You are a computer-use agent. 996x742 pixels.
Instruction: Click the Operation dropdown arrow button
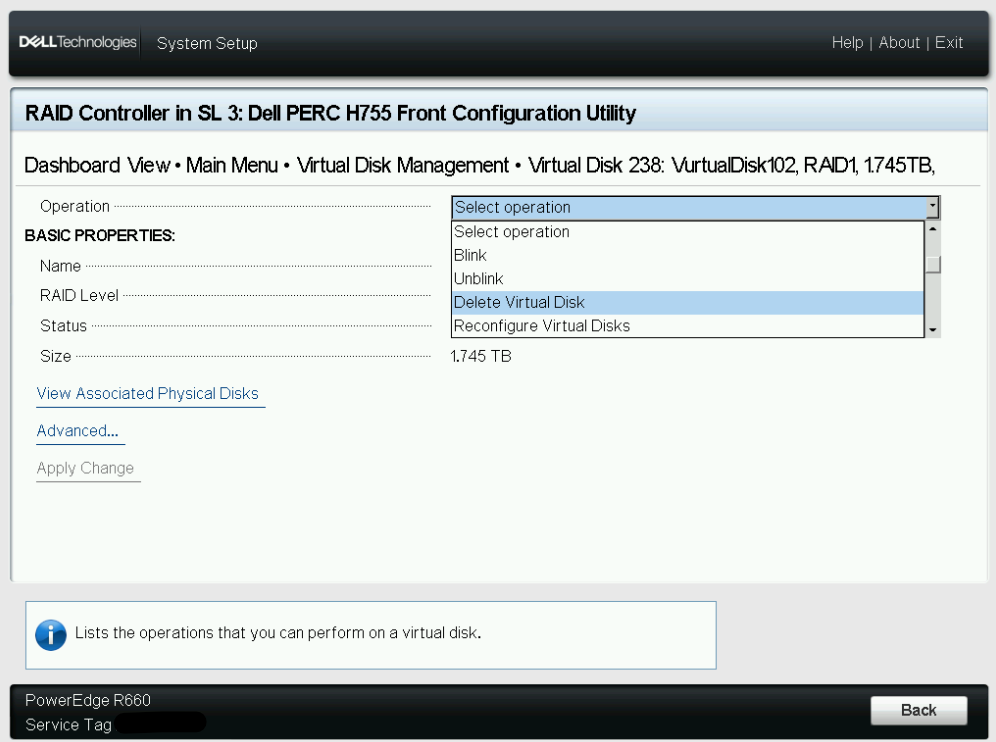pyautogui.click(x=932, y=208)
